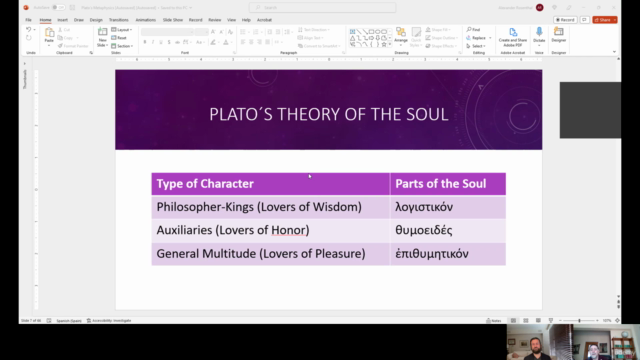Switch to the Insert tab

point(62,20)
